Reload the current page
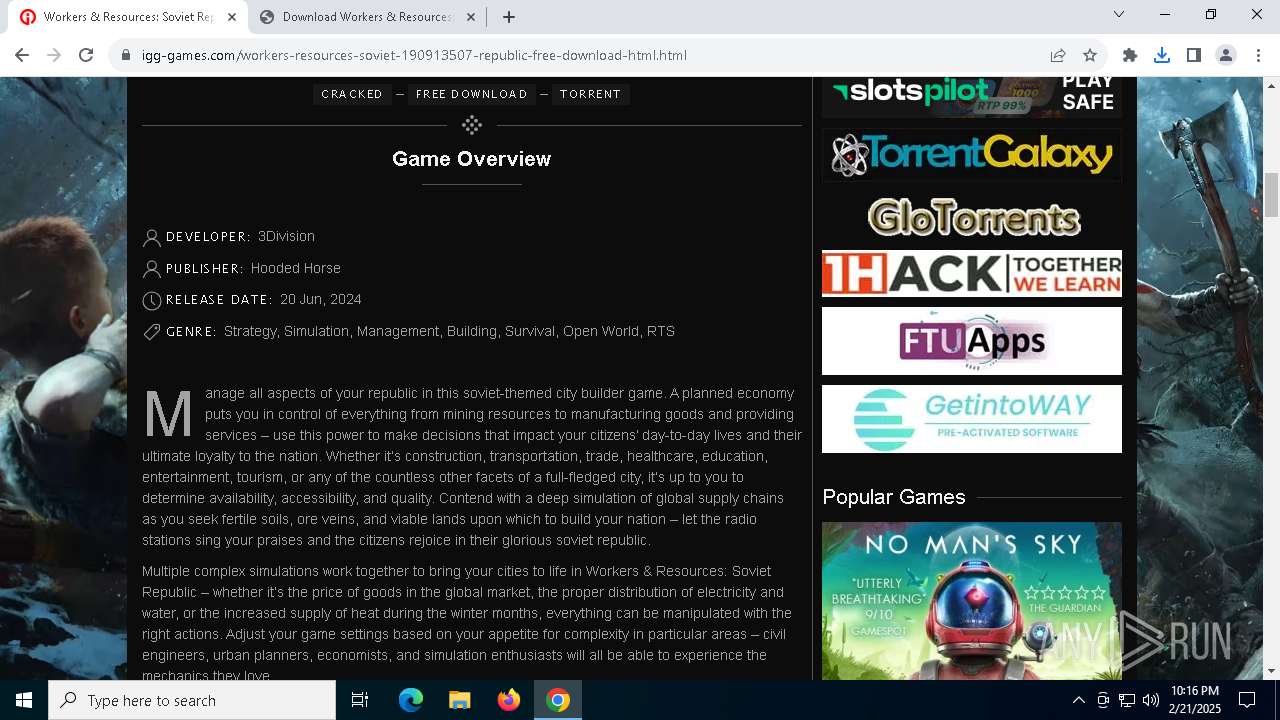 coord(86,55)
